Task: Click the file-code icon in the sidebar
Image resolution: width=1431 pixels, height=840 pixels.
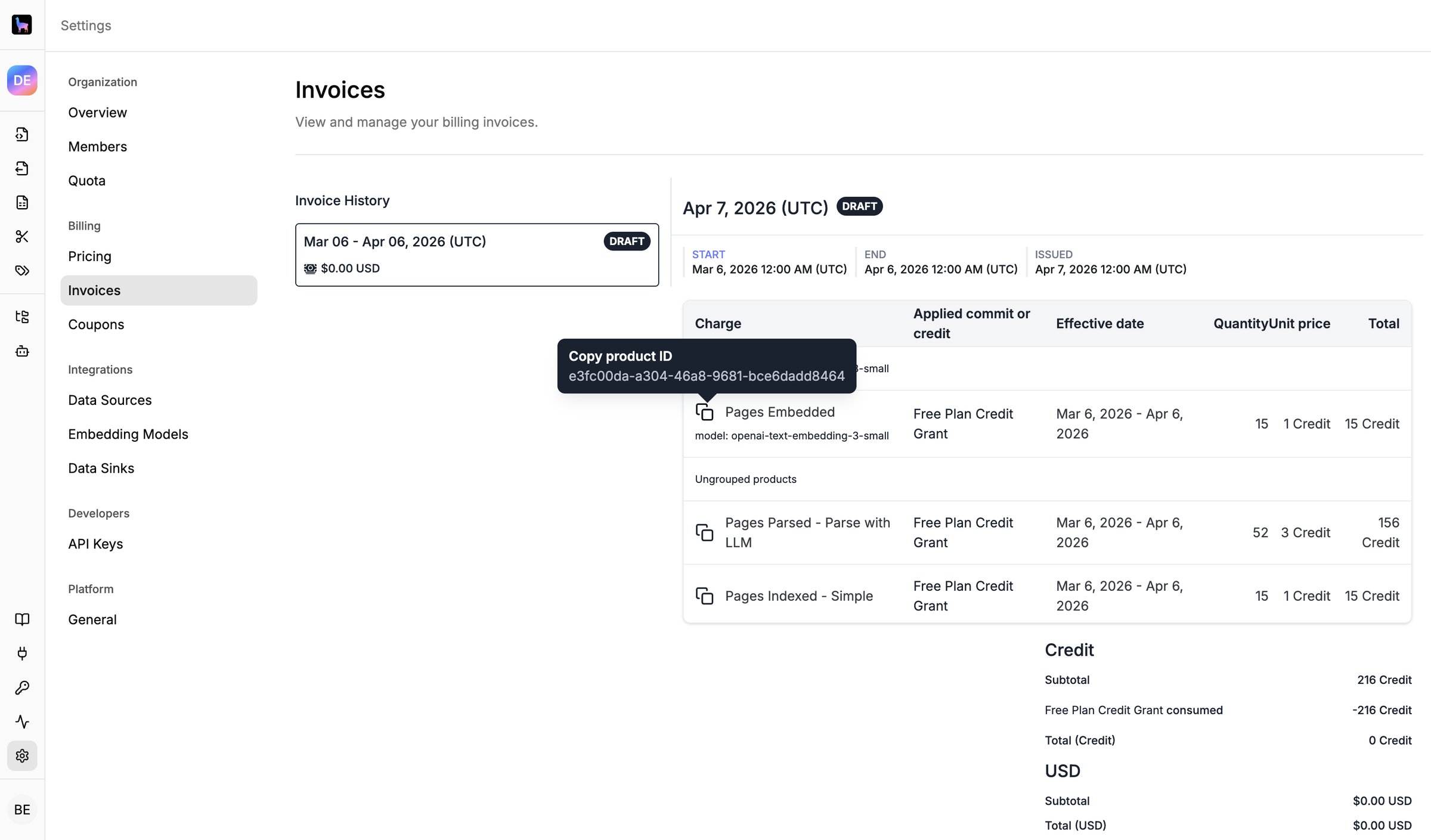Action: (x=22, y=134)
